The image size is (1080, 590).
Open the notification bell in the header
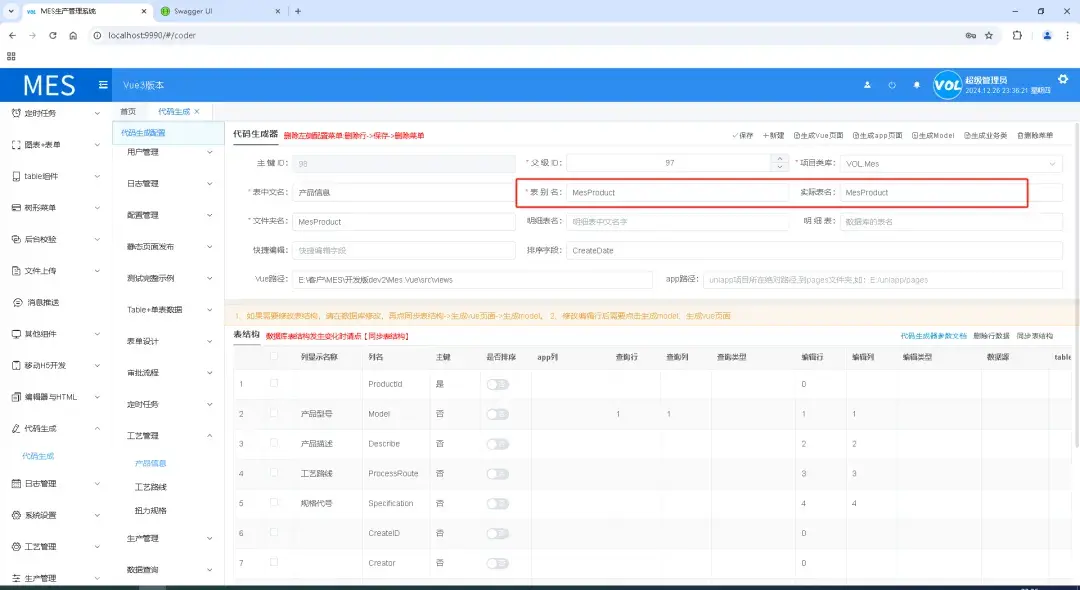tap(916, 85)
